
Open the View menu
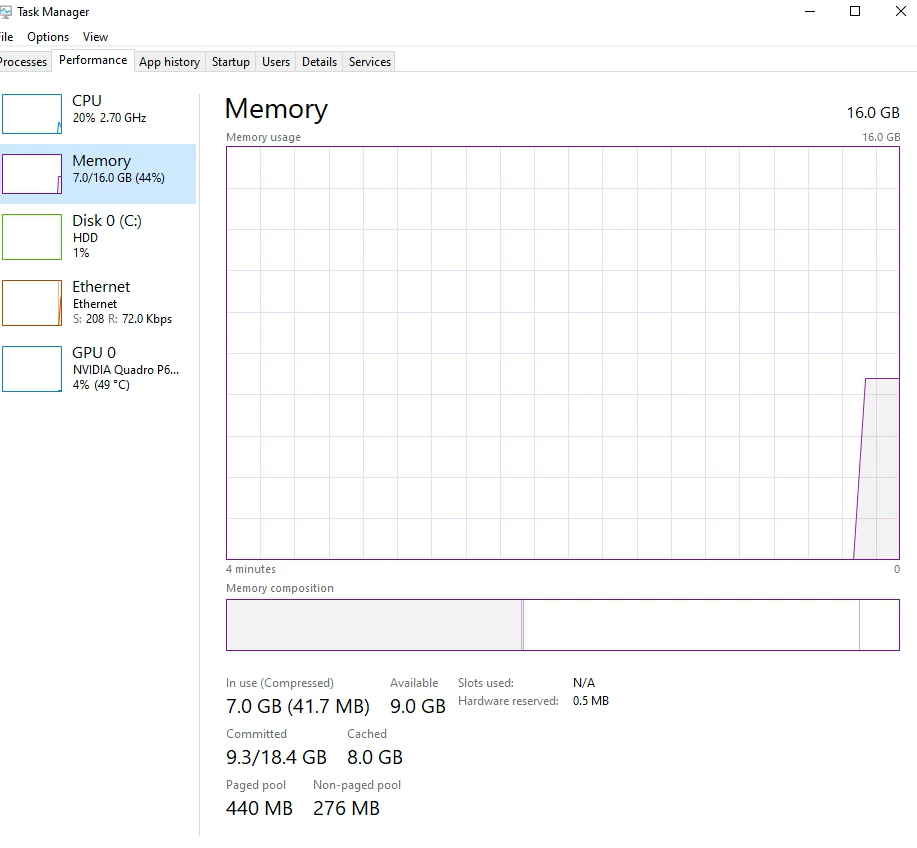[95, 37]
